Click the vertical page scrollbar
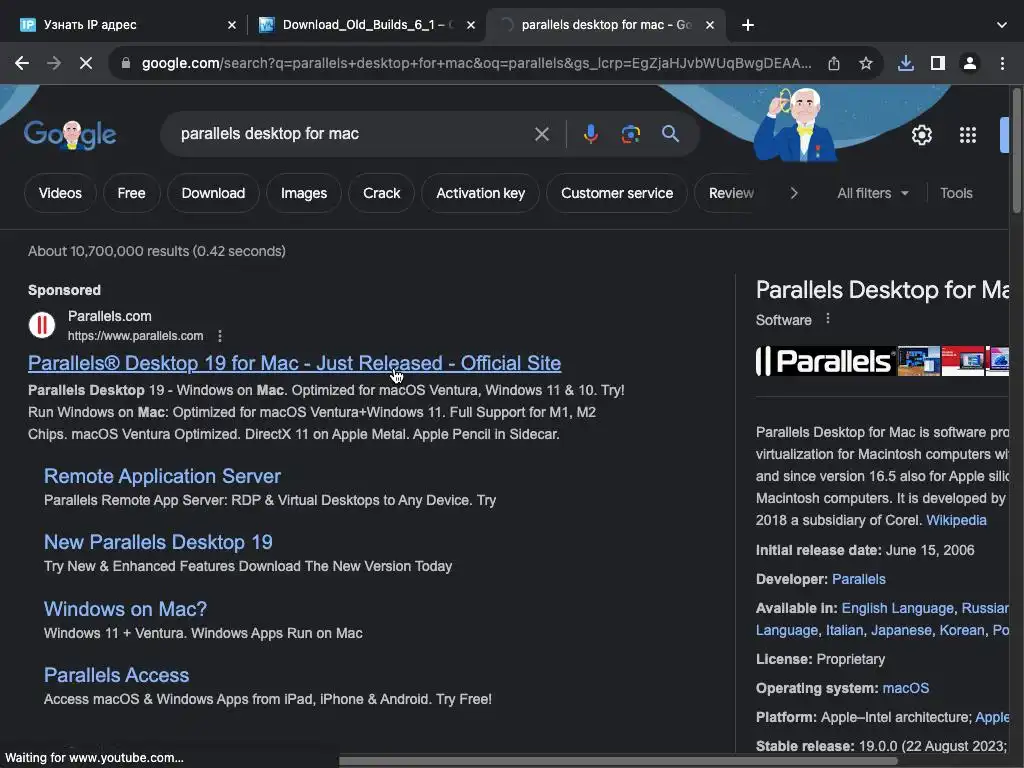1024x768 pixels. pyautogui.click(x=1016, y=150)
